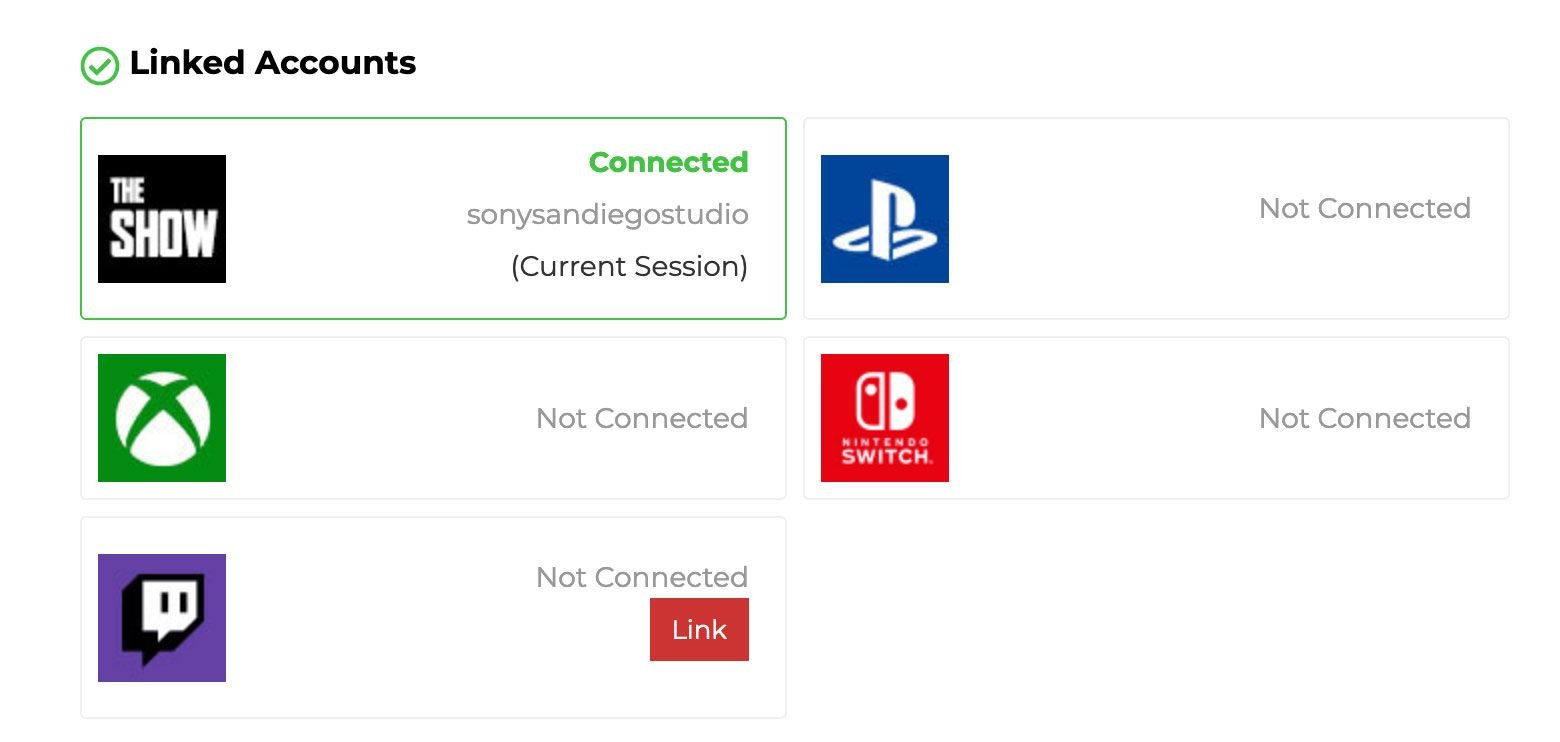The width and height of the screenshot is (1560, 742).
Task: Click Not Connected status above the Link button
Action: point(641,577)
